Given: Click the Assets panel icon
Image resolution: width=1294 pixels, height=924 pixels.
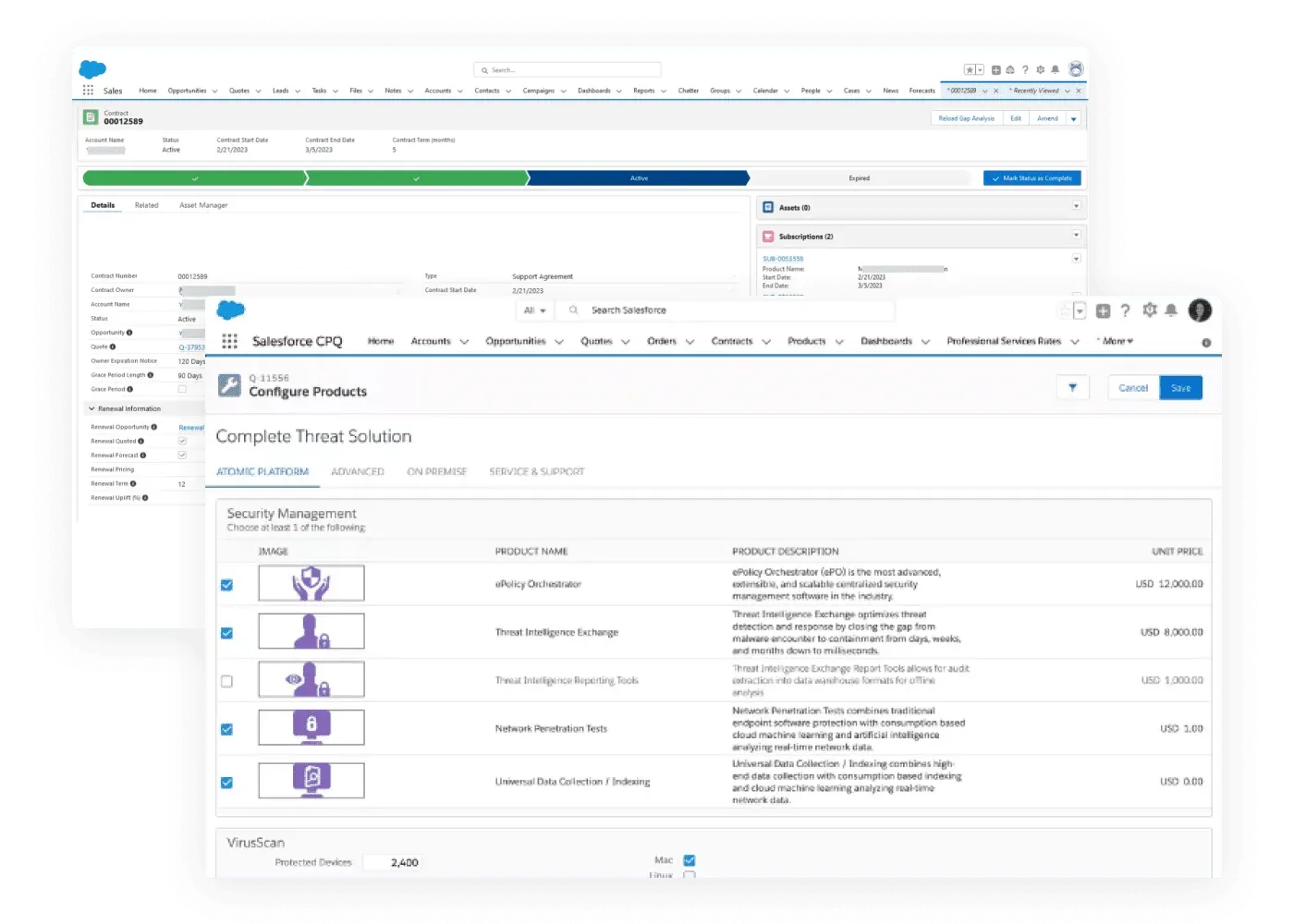Looking at the screenshot, I should [x=768, y=207].
